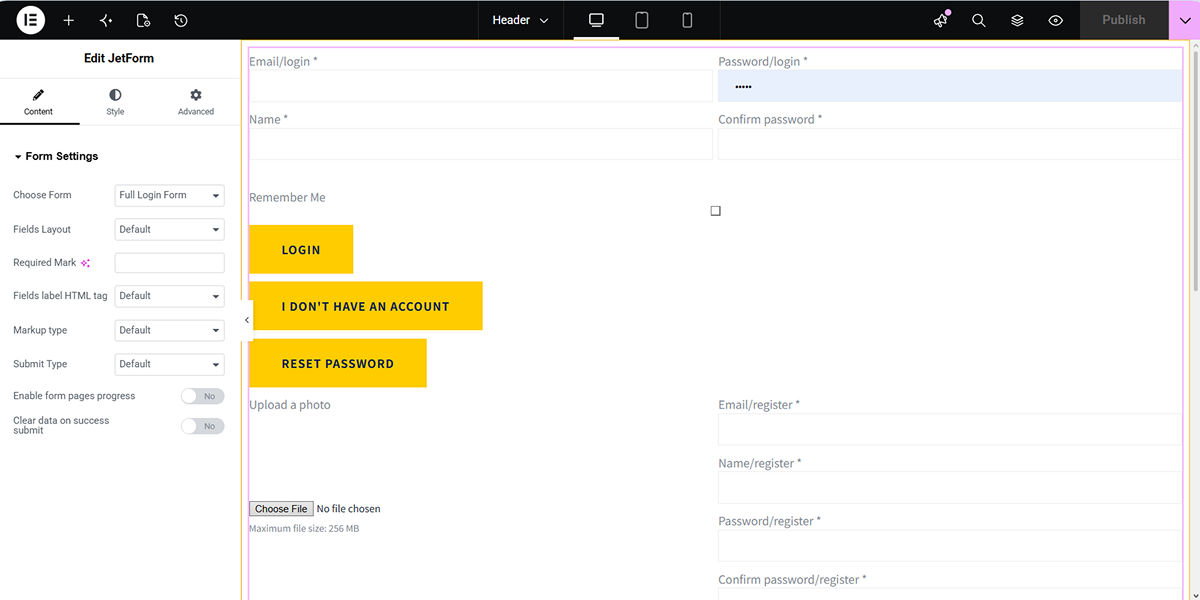Click the Upload a photo label
The height and width of the screenshot is (600, 1200).
pyautogui.click(x=290, y=405)
